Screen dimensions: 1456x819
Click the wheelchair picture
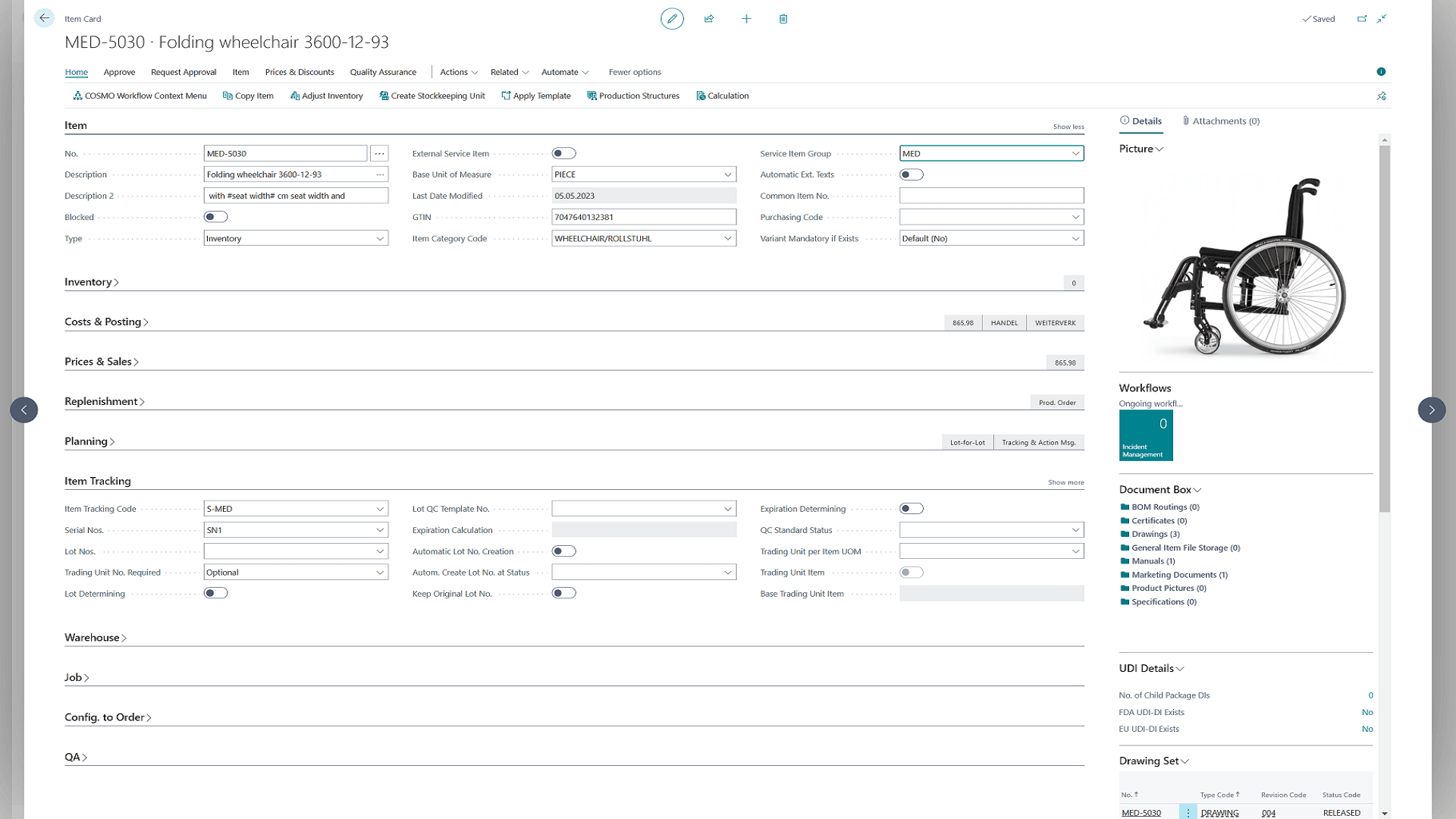(1245, 266)
